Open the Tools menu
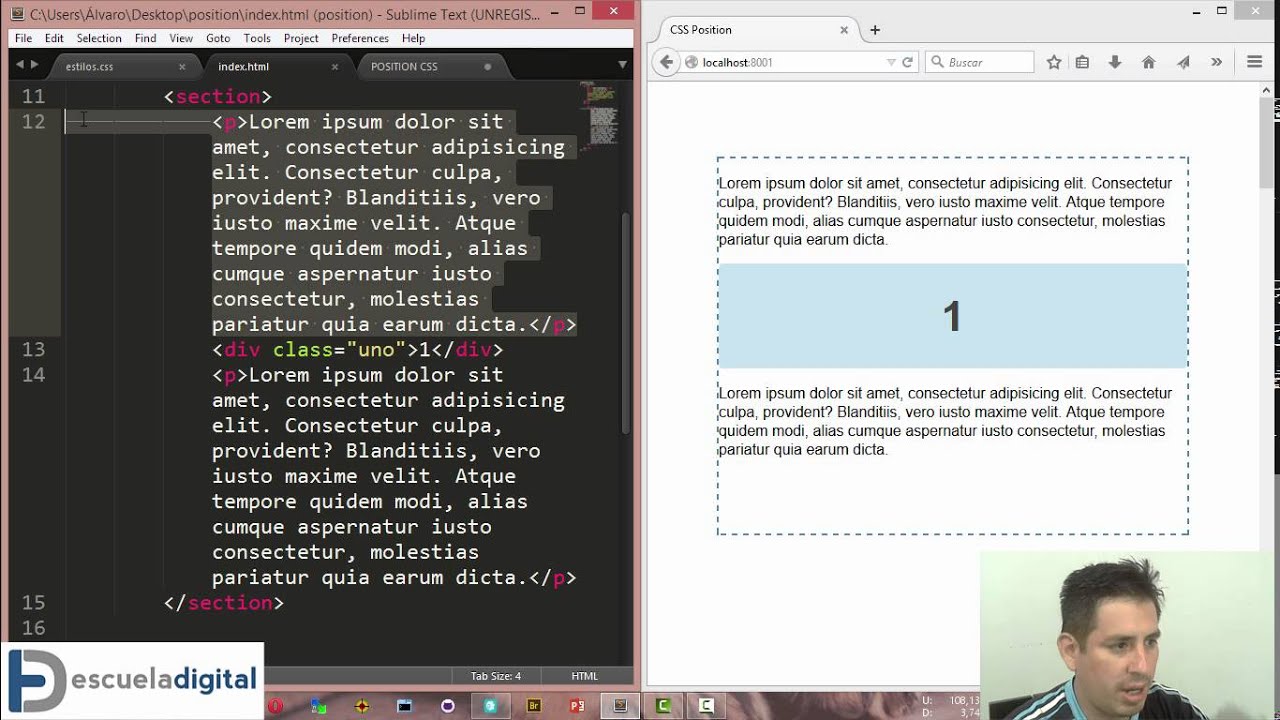This screenshot has height=720, width=1280. coord(257,38)
